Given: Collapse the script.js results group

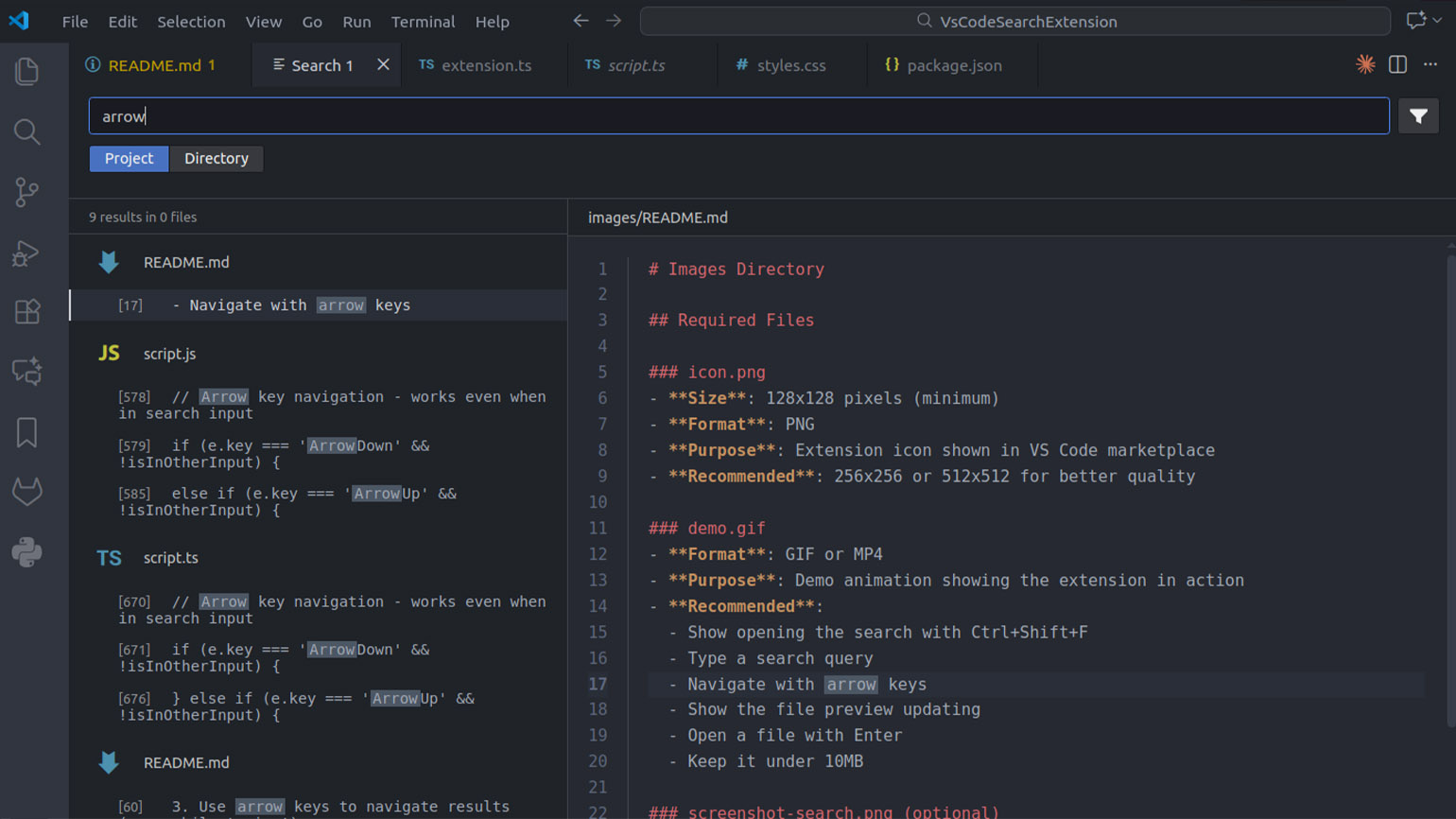Looking at the screenshot, I should coord(169,354).
